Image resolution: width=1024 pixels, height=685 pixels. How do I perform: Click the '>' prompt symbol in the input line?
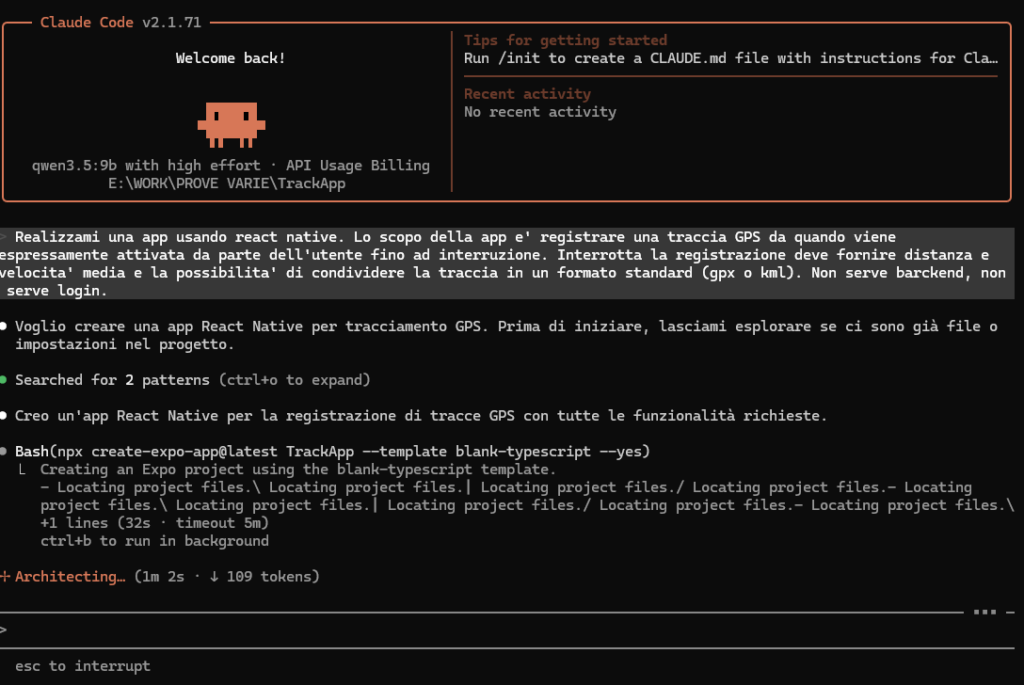[4, 630]
